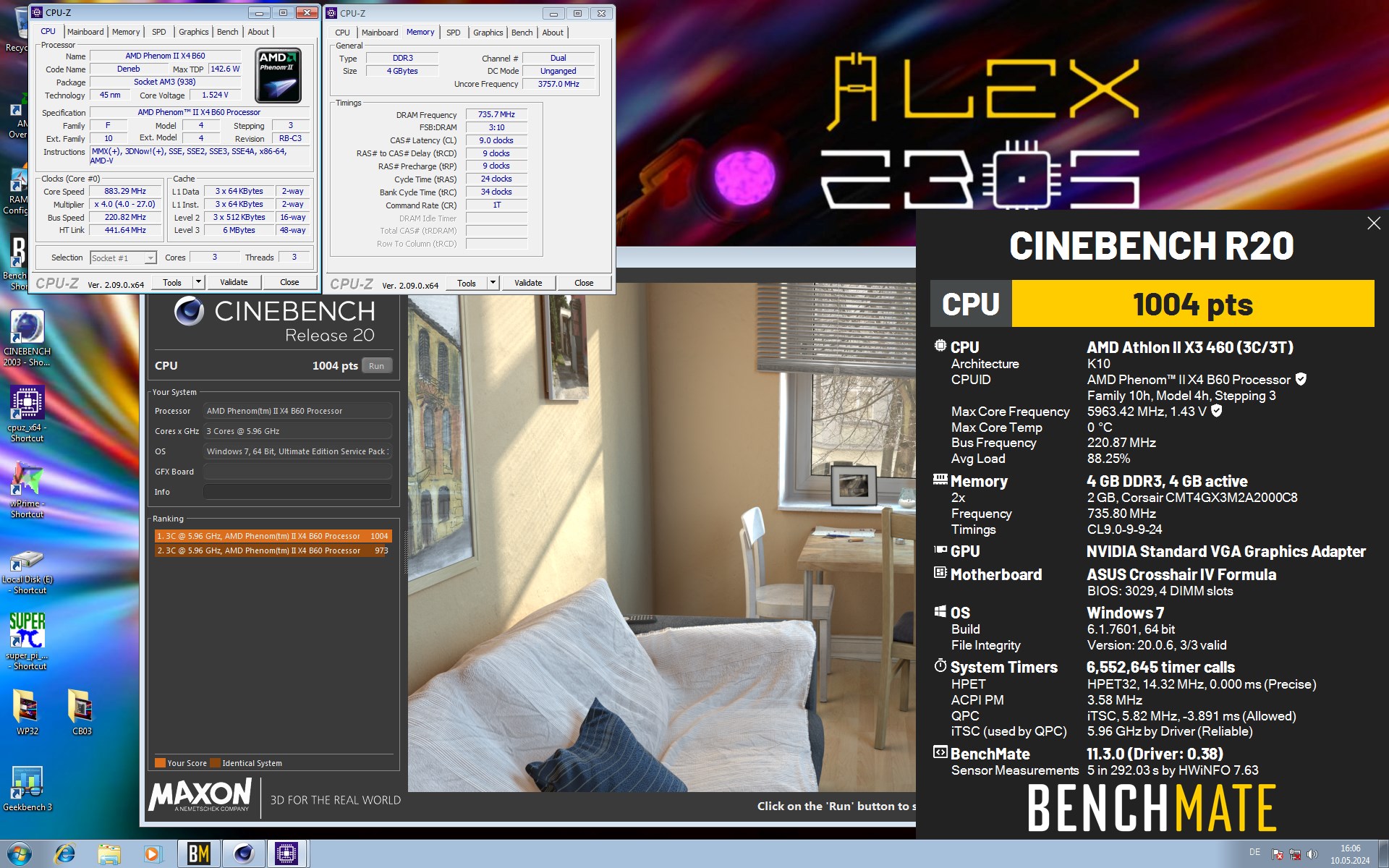Click the shield icon beside Max Core Frequency
This screenshot has width=1389, height=868.
(x=1217, y=411)
